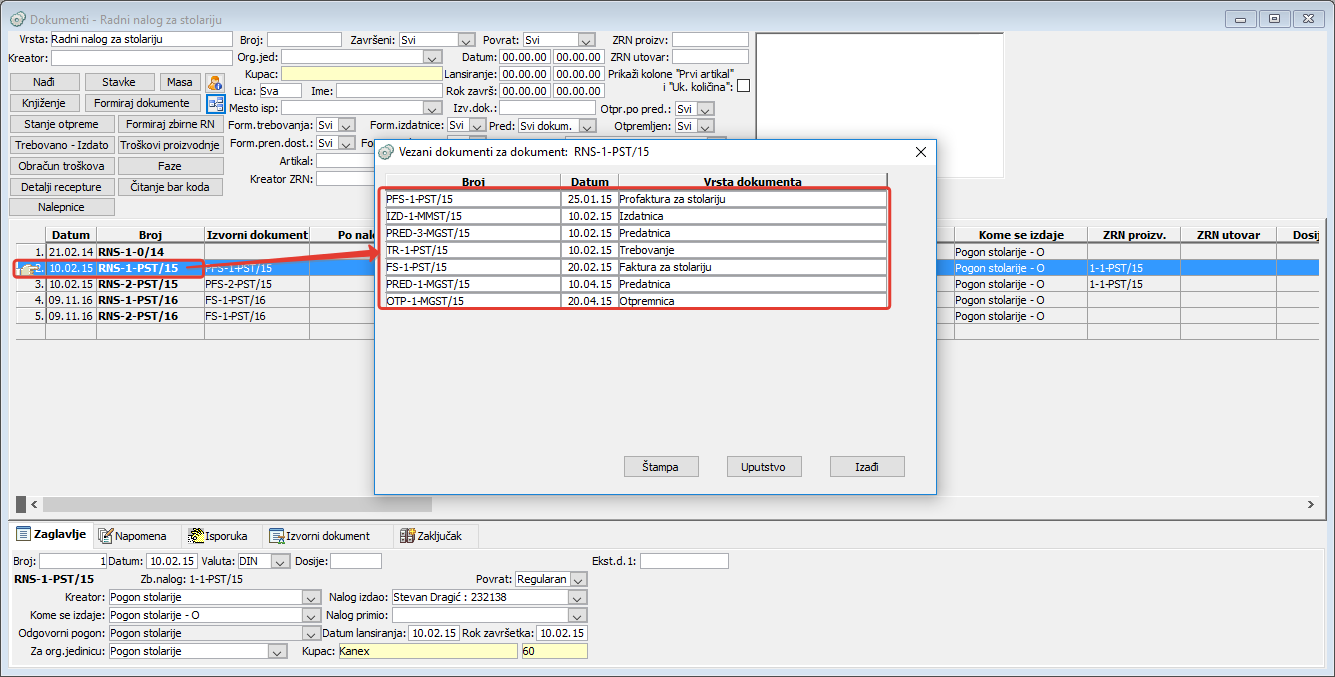Click the yellow Kupac filter field
Viewport: 1335px width, 677px height.
coord(361,74)
